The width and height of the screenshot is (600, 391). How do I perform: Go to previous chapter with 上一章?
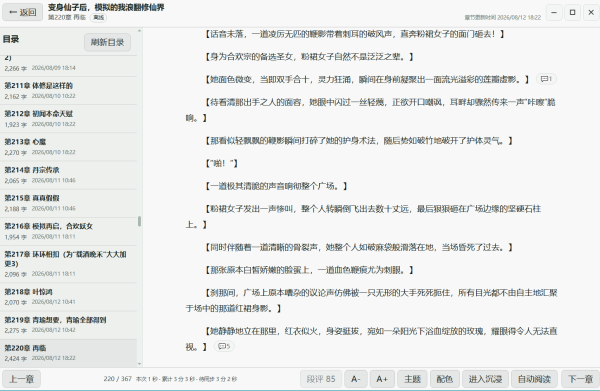click(21, 379)
